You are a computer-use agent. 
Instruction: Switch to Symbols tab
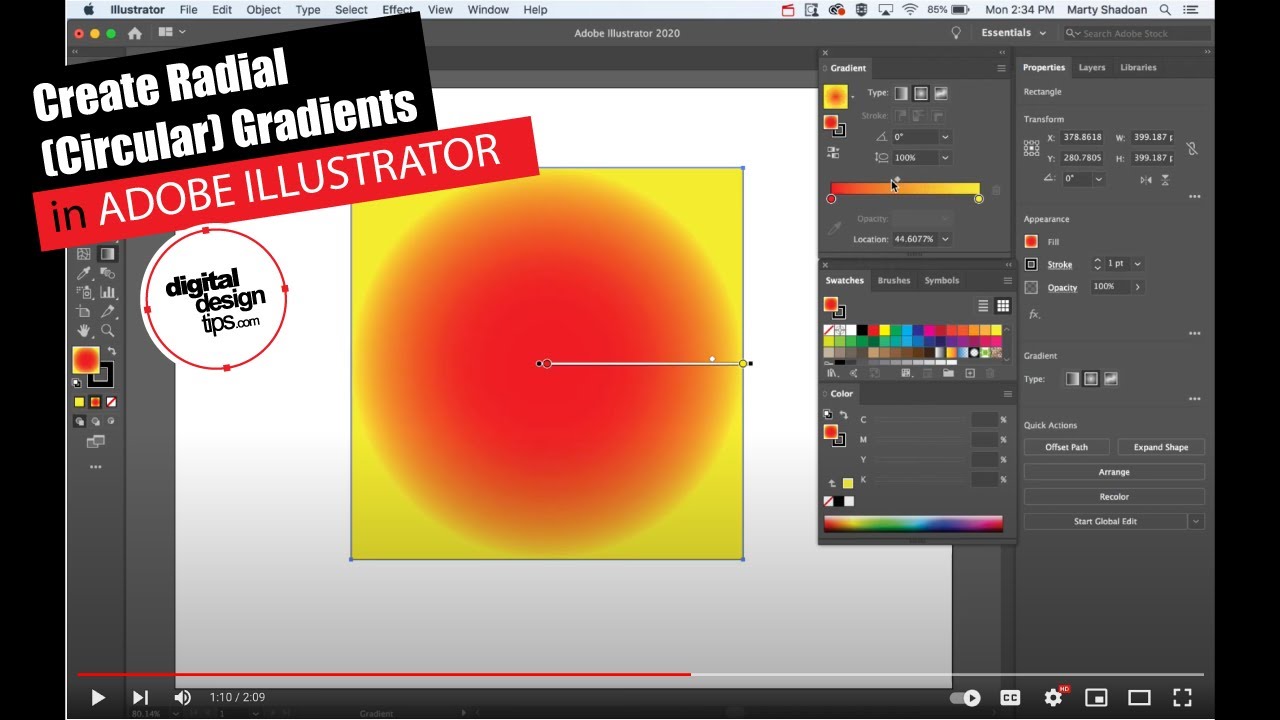942,281
